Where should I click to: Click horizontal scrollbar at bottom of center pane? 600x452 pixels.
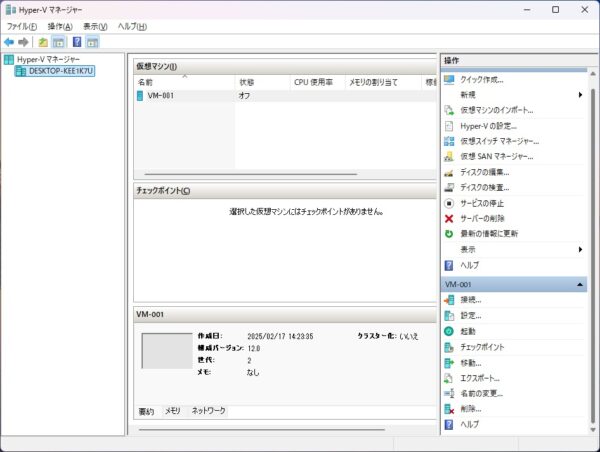tap(262, 430)
